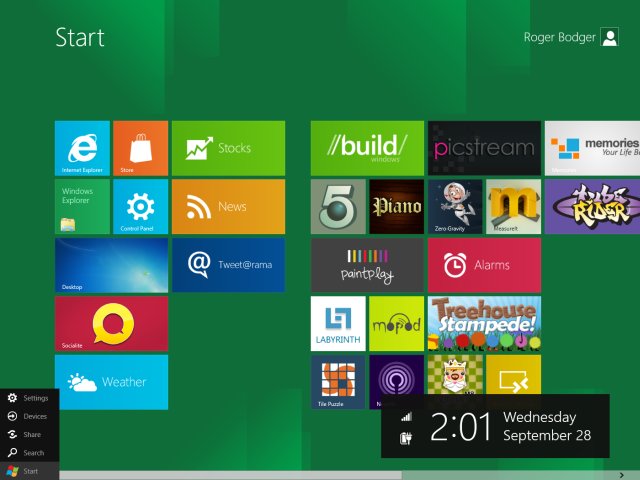
Task: Open the Internet Explorer tile
Action: (82, 148)
